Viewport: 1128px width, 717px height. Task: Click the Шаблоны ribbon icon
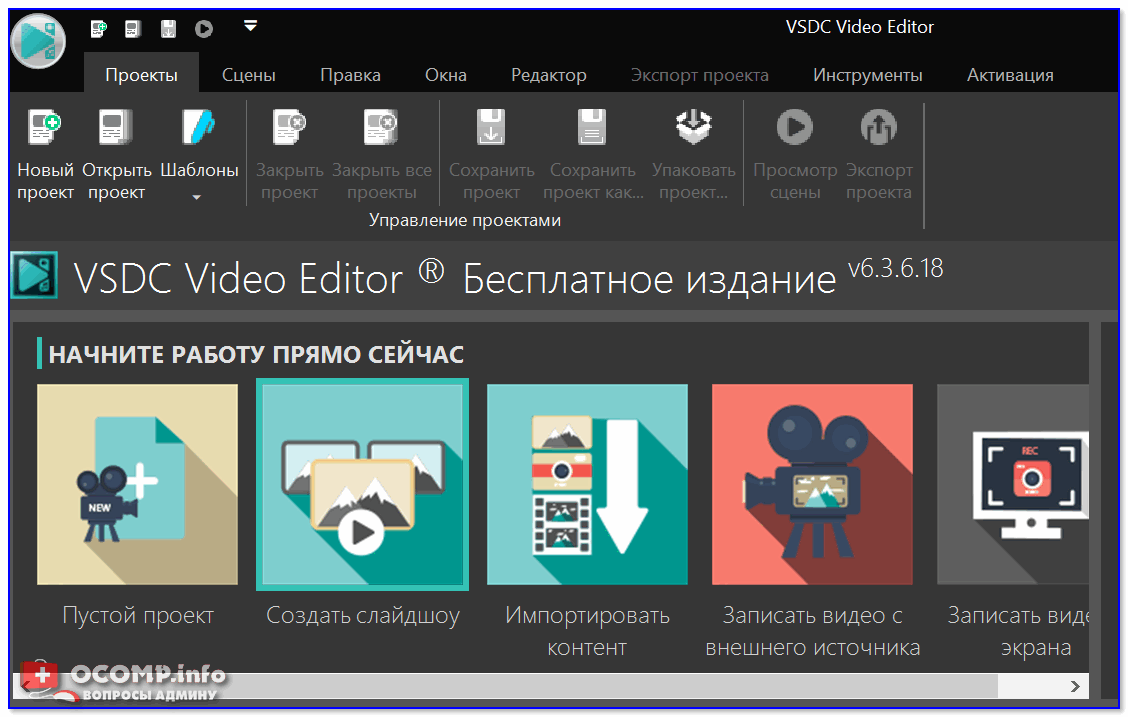[197, 128]
